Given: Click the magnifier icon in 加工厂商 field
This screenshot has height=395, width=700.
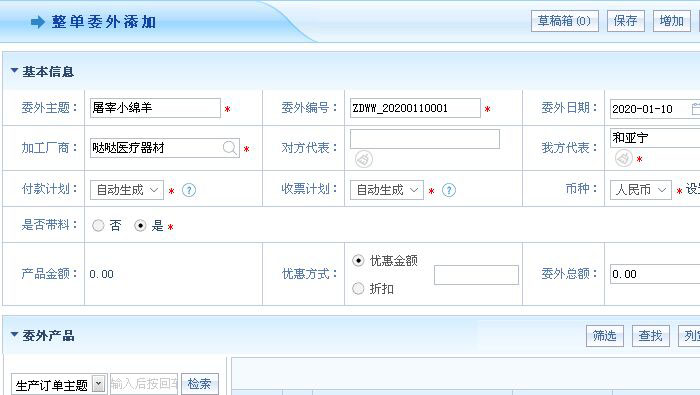Looking at the screenshot, I should click(229, 148).
